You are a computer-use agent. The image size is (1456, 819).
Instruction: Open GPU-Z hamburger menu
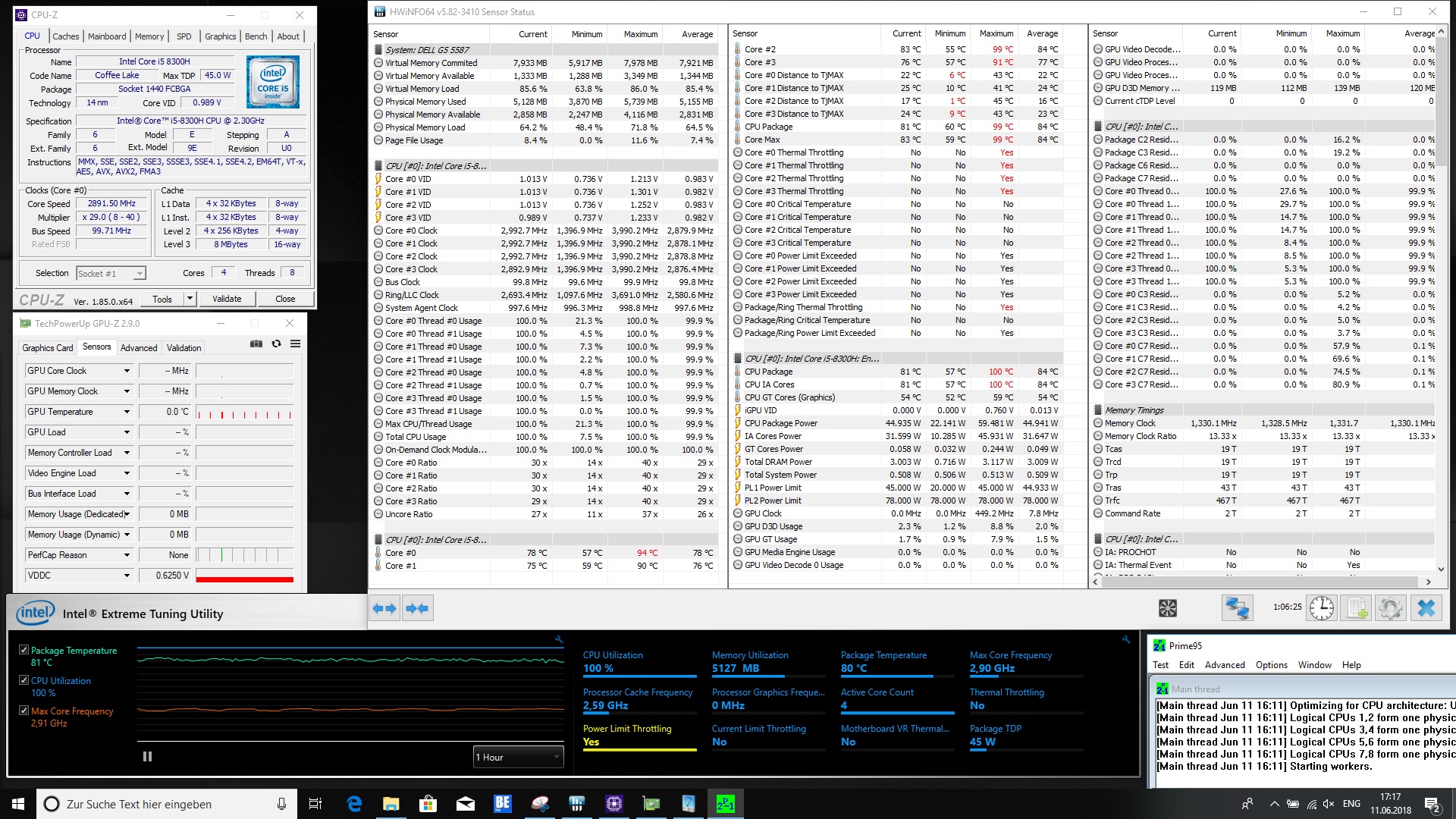pos(296,344)
